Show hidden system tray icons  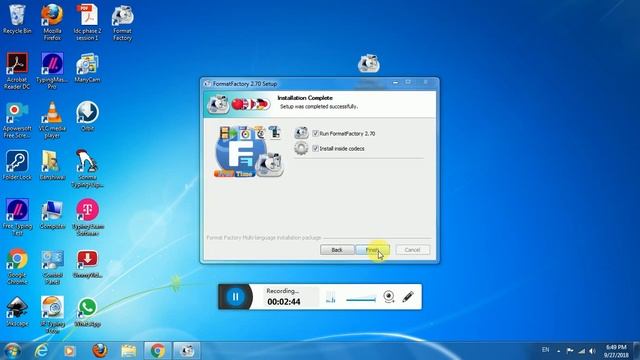(558, 351)
